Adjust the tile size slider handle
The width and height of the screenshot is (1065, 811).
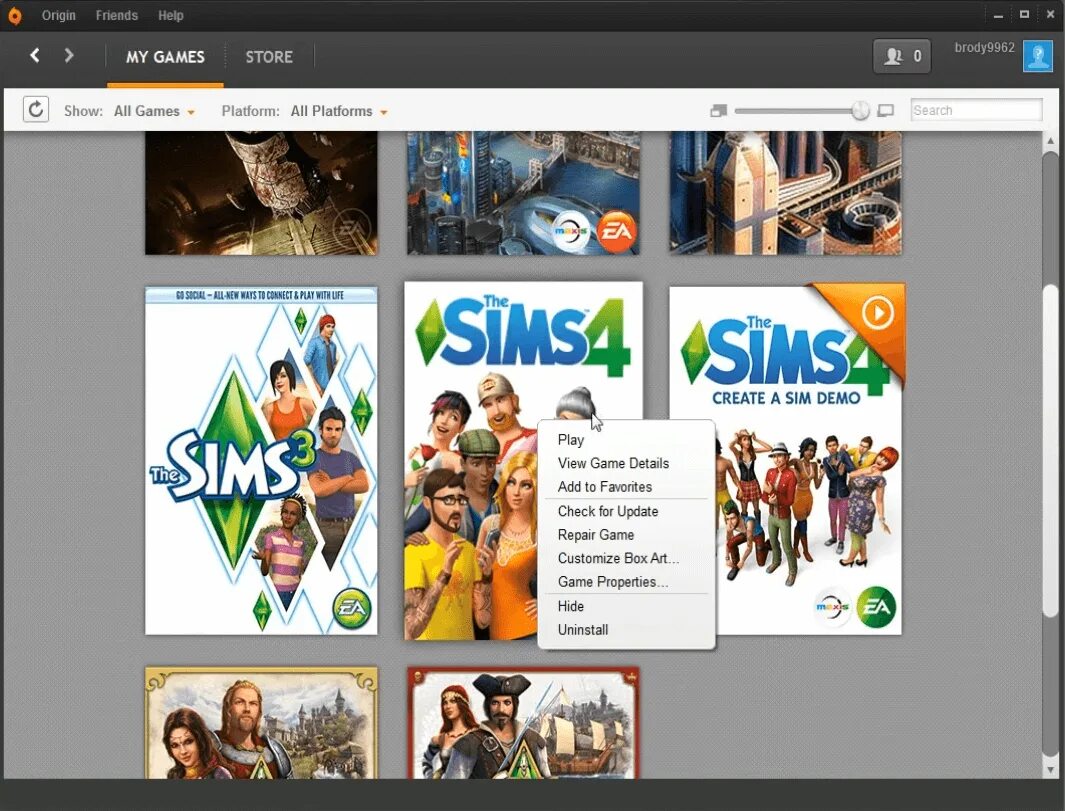click(860, 110)
